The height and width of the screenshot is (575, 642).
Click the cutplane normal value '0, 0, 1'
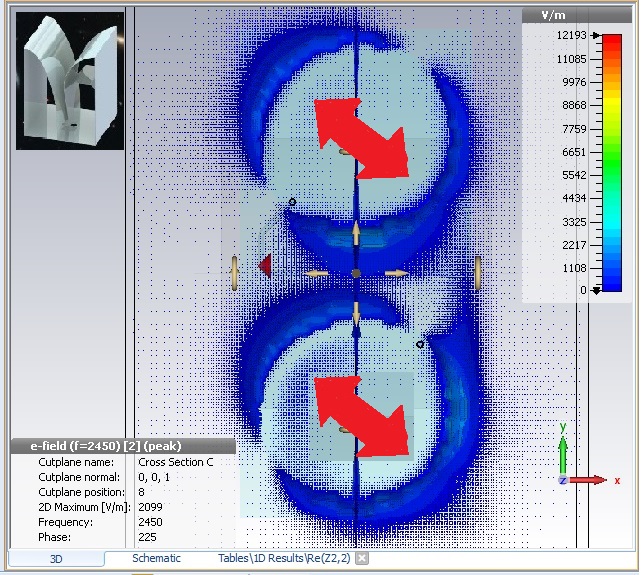154,478
